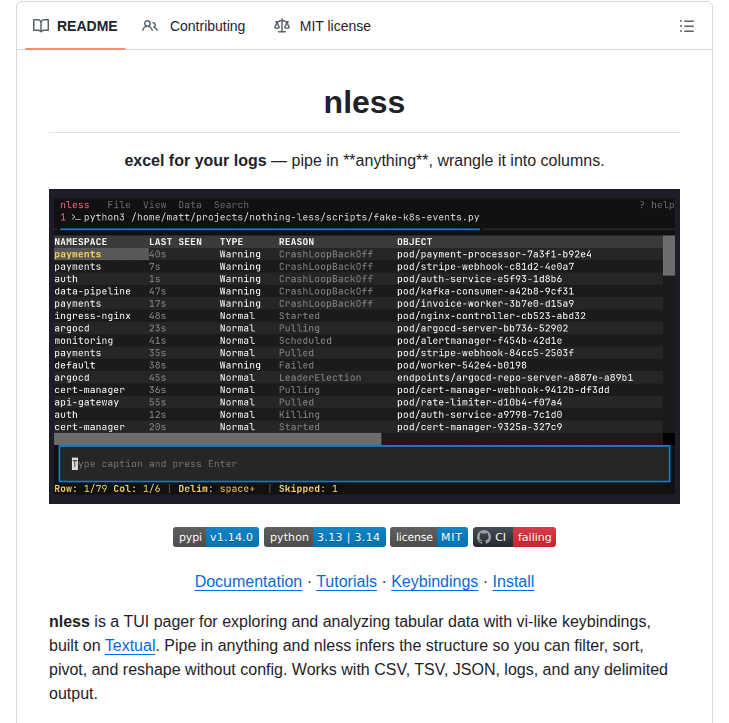Click 'Delim: space+' status entry
Viewport: 729px width, 723px height.
216,489
